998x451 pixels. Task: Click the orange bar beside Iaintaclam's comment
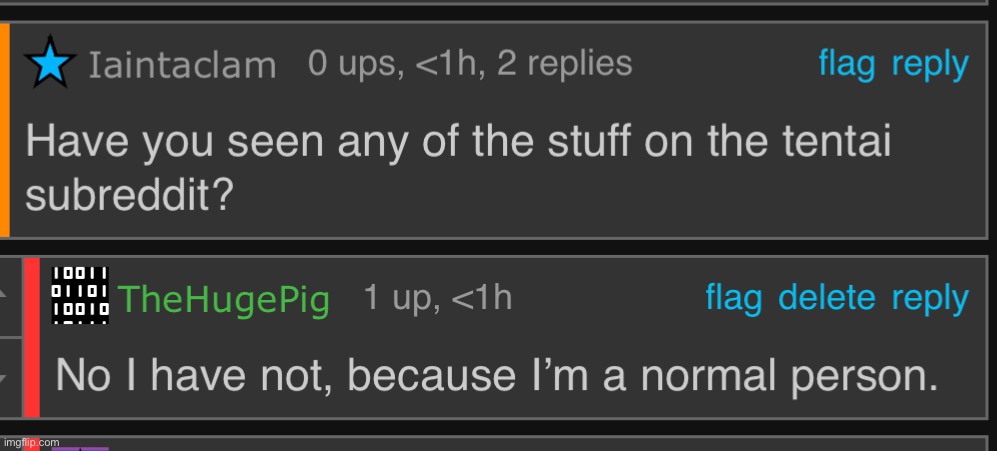pos(5,130)
